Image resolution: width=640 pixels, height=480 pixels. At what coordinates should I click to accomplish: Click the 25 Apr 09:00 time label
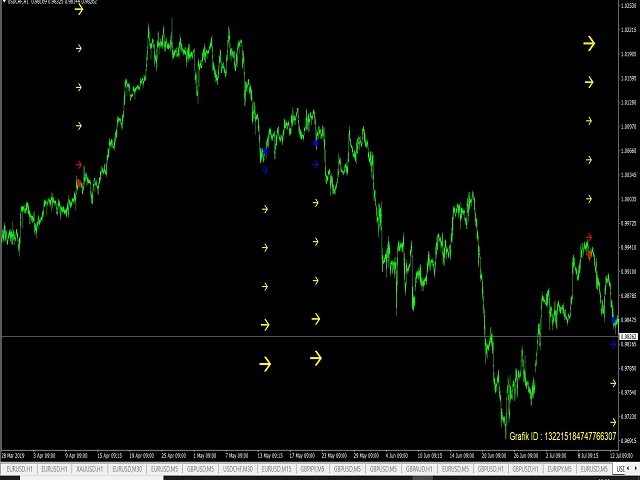173,456
